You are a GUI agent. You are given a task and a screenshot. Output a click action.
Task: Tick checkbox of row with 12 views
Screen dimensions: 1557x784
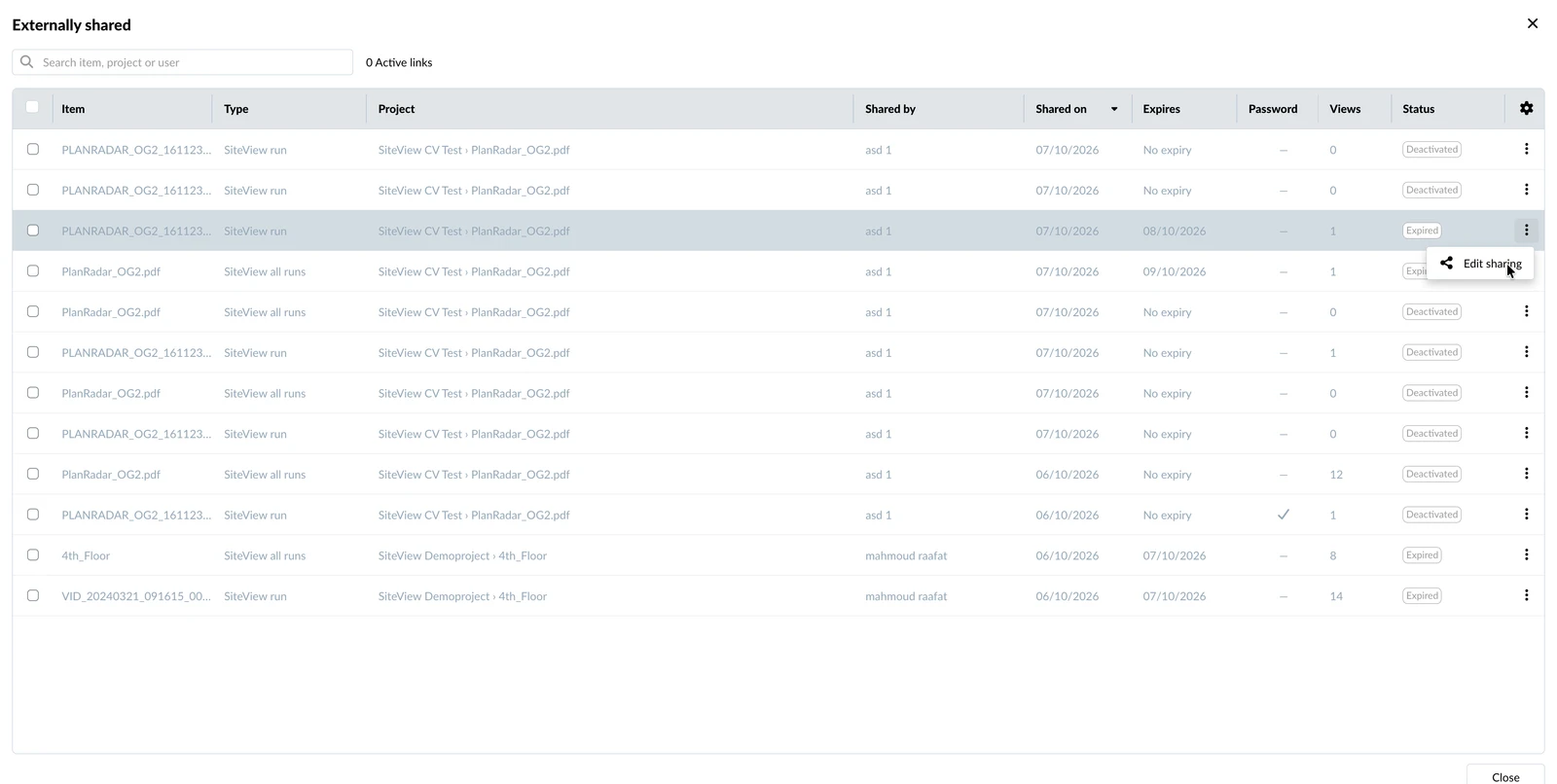click(x=33, y=474)
